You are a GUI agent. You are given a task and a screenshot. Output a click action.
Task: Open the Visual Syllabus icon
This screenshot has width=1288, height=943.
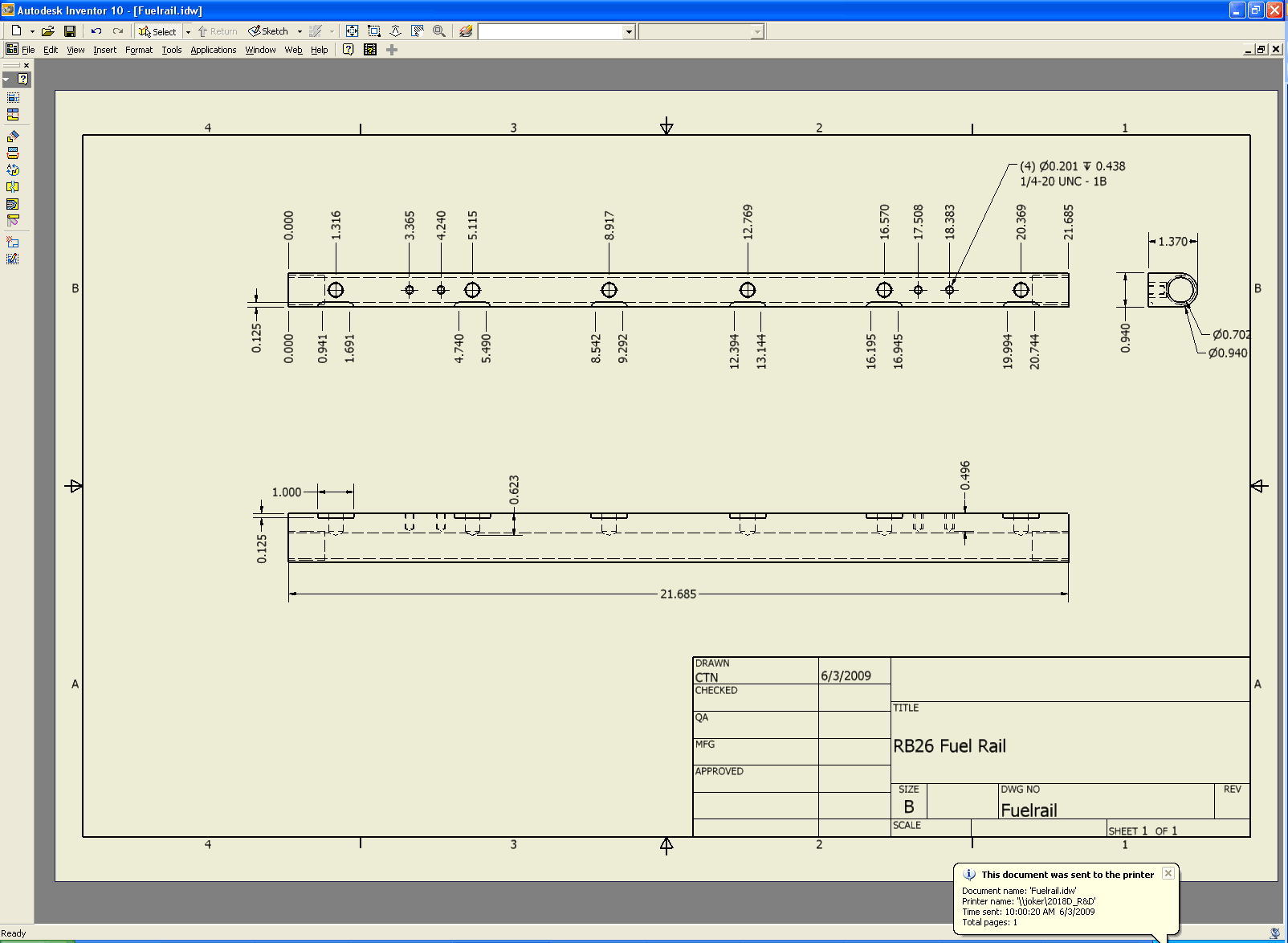(x=370, y=49)
